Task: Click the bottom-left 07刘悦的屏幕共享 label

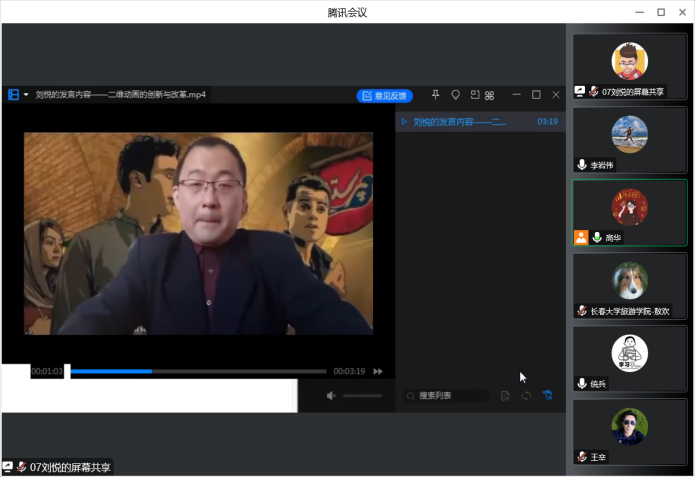Action: [70, 467]
